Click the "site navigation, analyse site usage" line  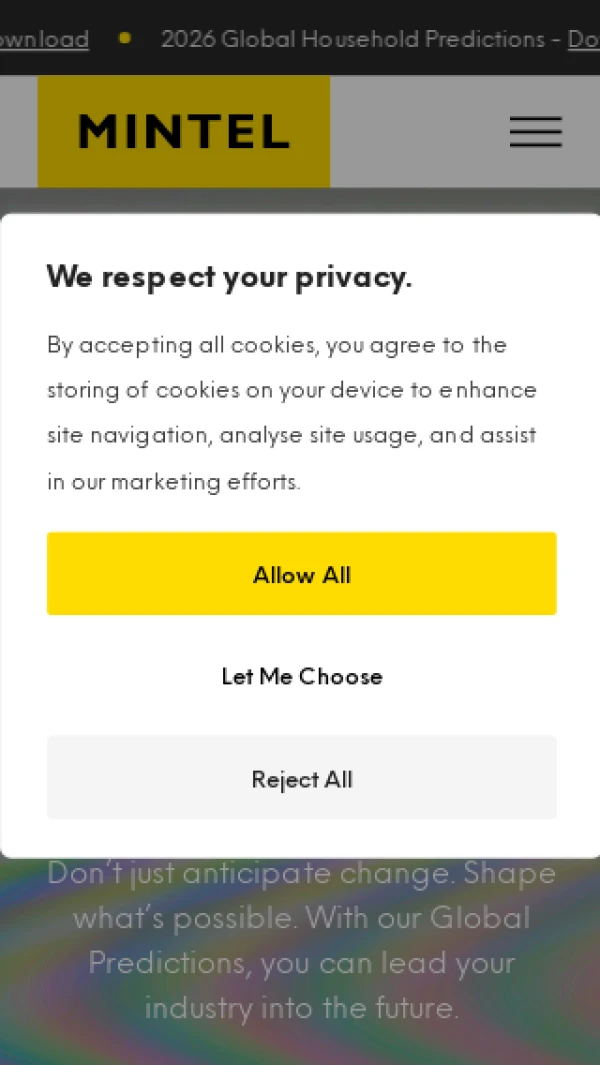pos(291,436)
